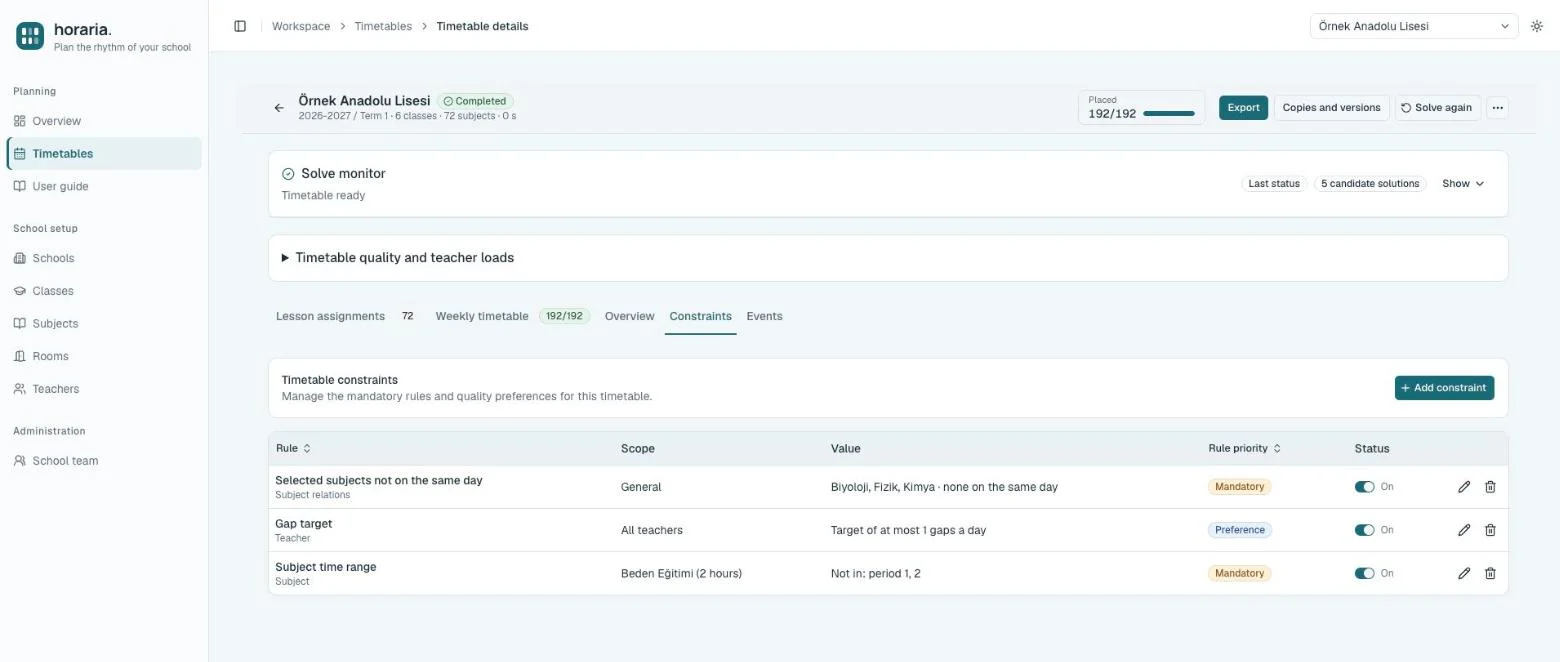The height and width of the screenshot is (662, 1560).
Task: Open Copies and versions
Action: [x=1331, y=108]
